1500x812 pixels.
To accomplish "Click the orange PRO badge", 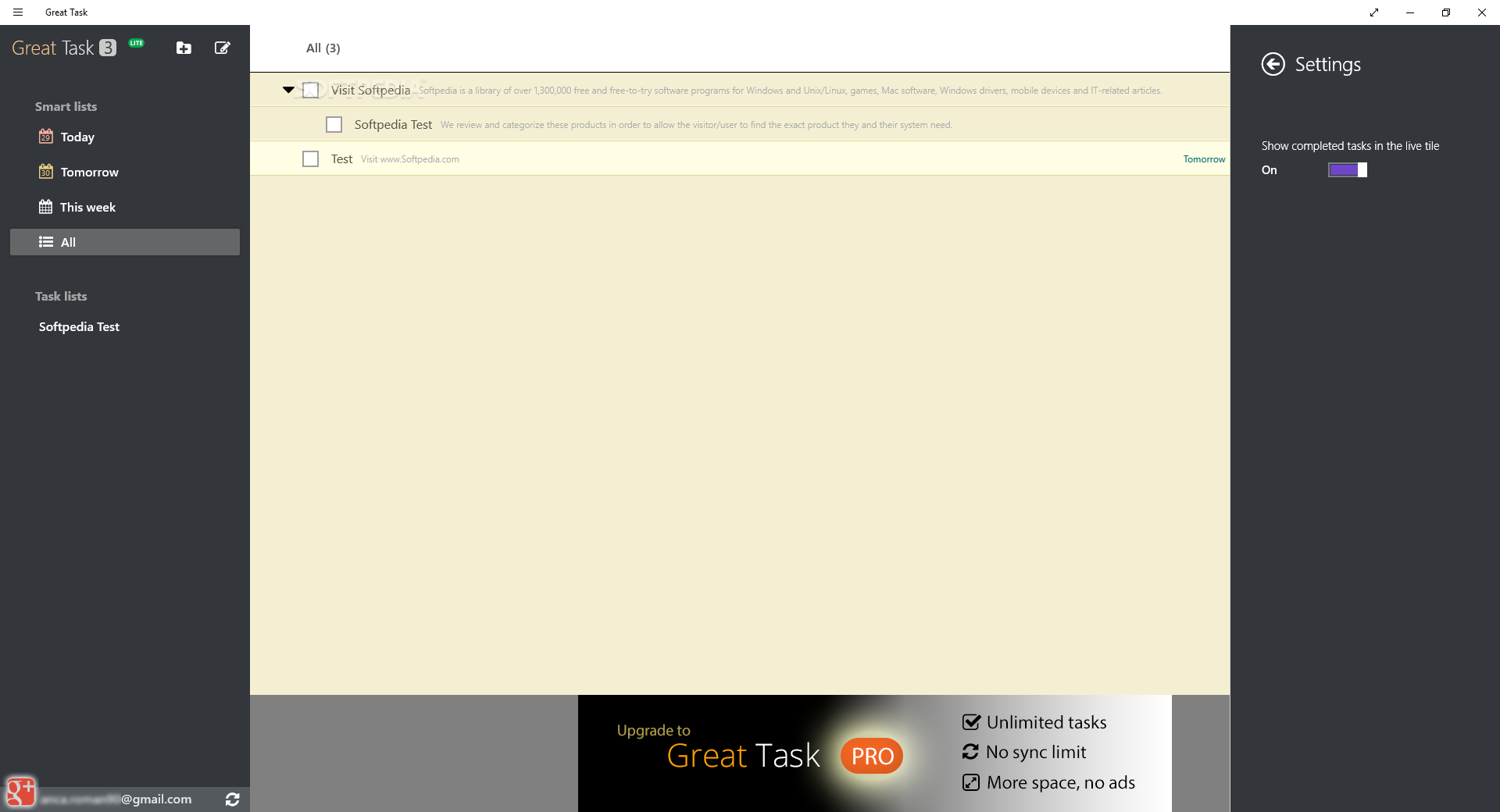I will pos(872,756).
